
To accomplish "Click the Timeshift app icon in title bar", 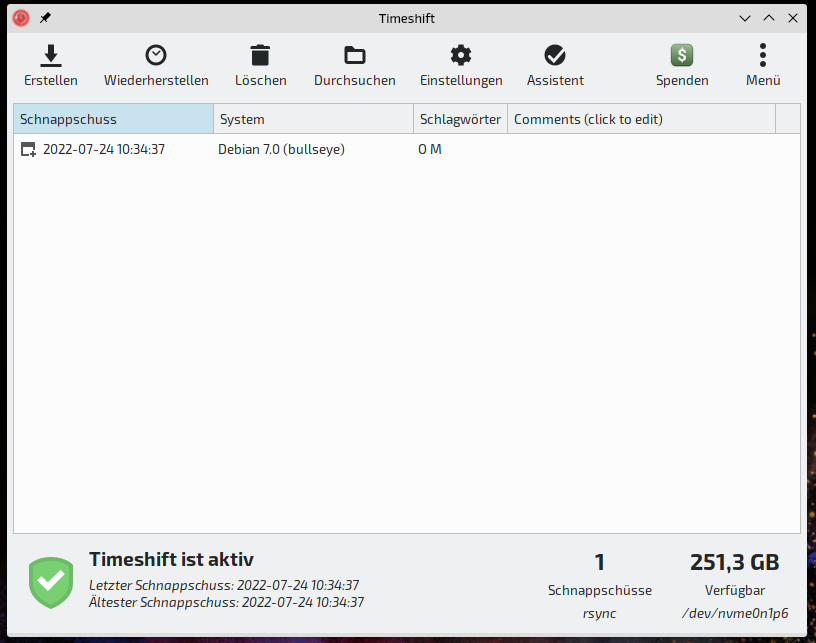I will pos(21,18).
